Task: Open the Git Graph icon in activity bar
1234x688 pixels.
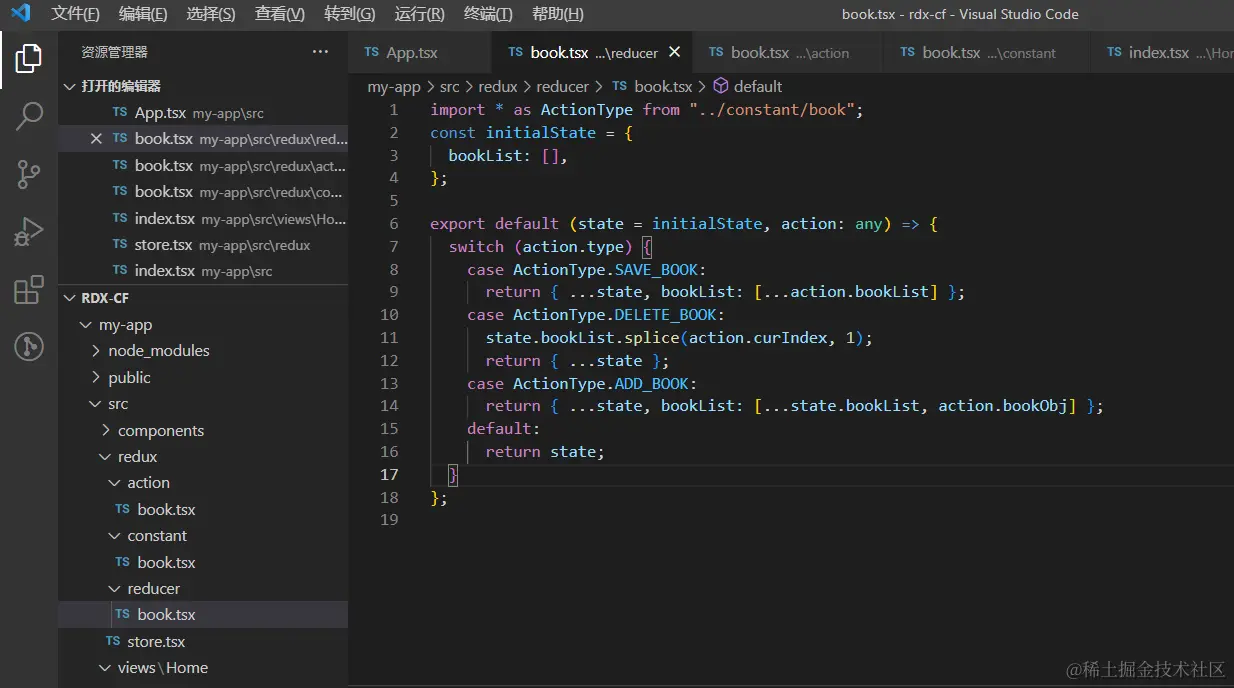Action: (x=29, y=347)
